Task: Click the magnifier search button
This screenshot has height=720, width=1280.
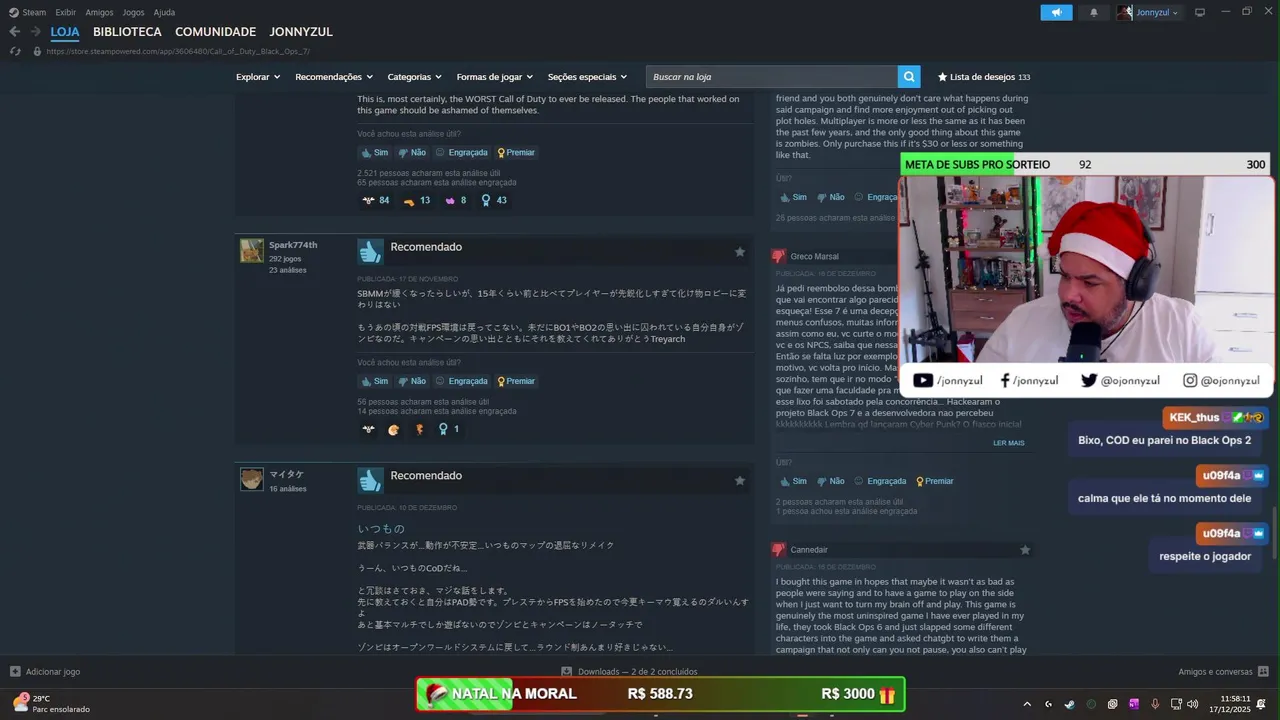Action: point(909,77)
